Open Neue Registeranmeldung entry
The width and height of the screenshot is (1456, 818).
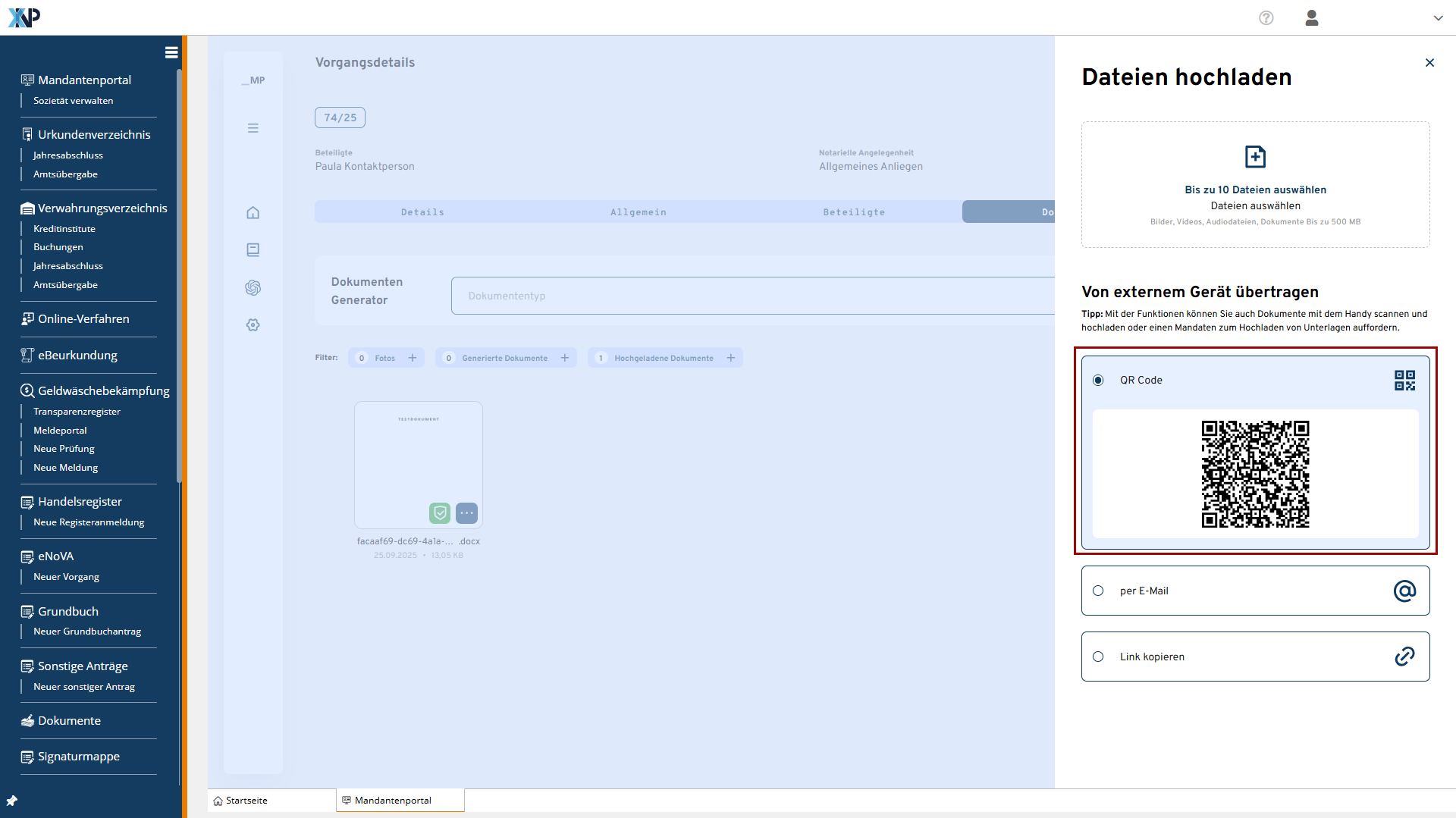click(x=89, y=522)
